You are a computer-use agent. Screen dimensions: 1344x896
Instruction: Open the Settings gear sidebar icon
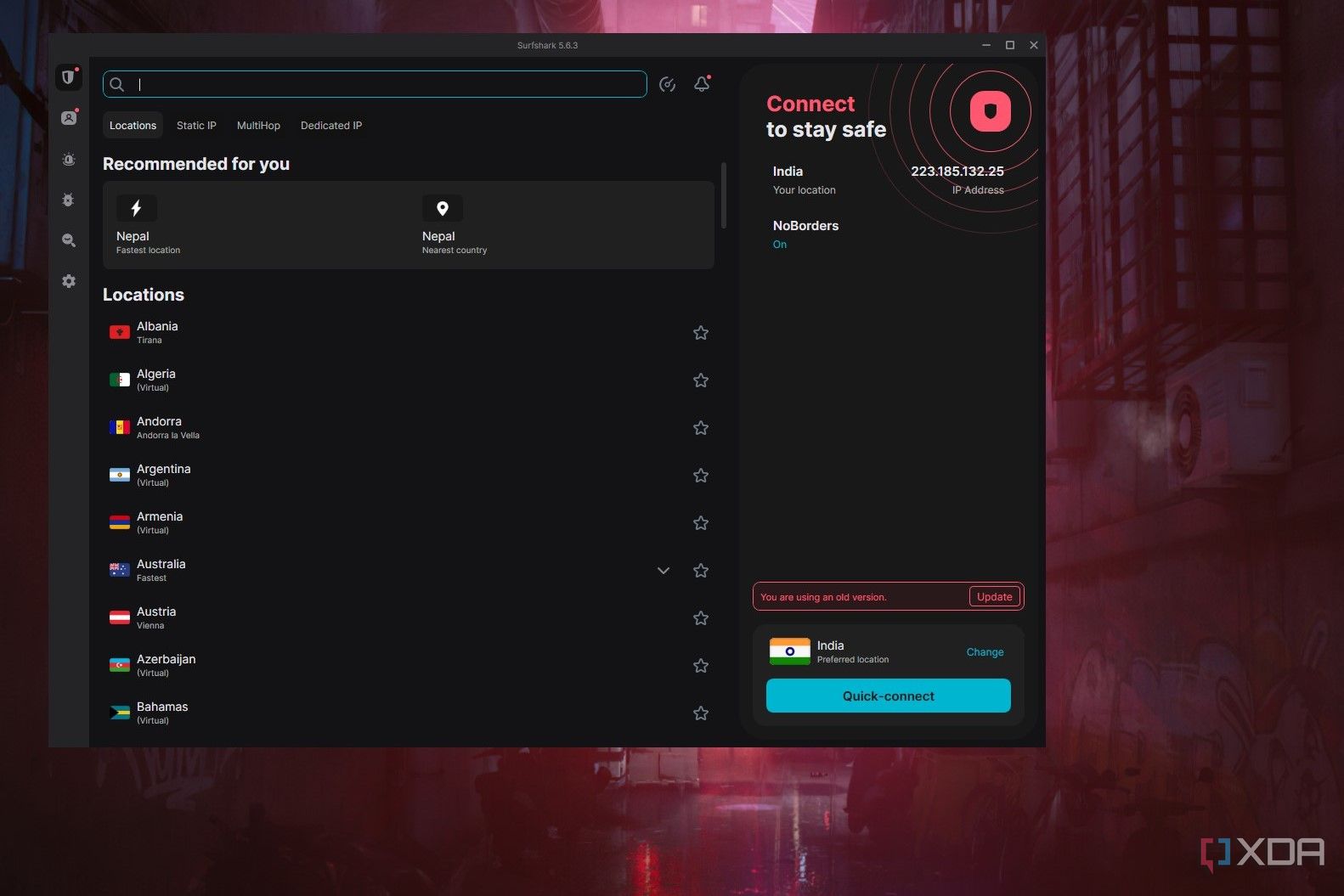69,281
